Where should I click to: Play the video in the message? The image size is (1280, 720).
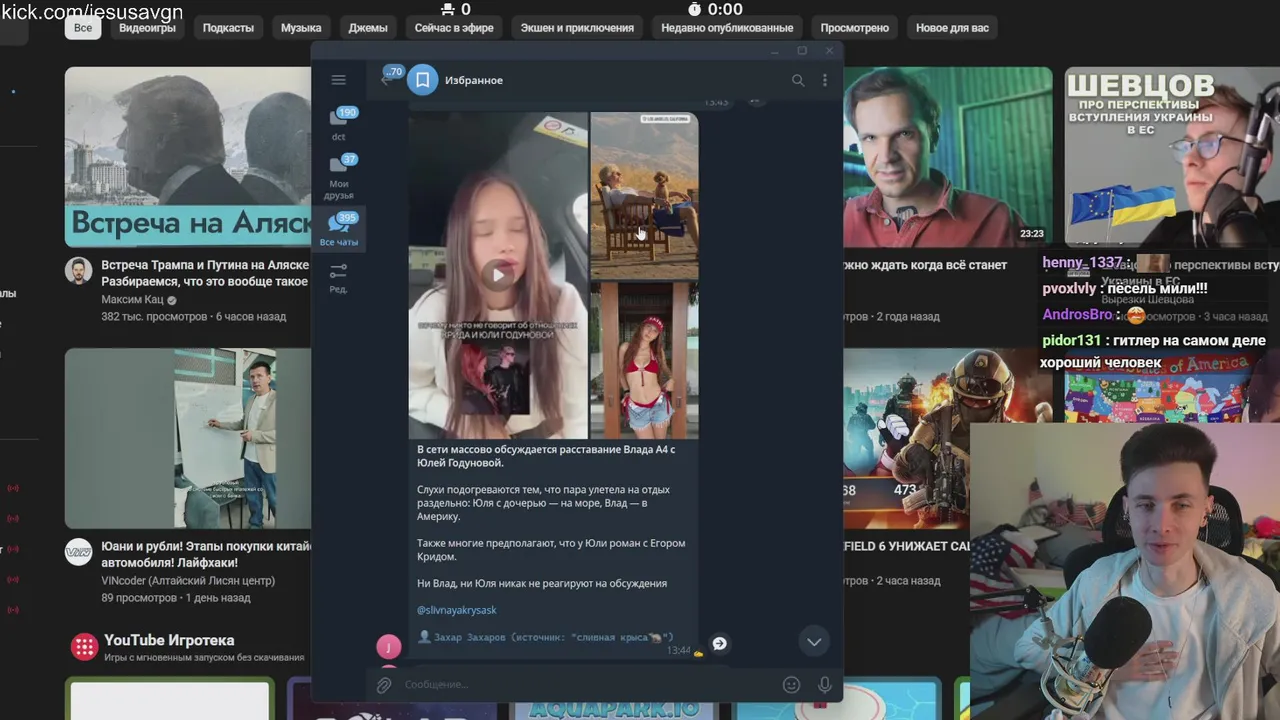(498, 275)
